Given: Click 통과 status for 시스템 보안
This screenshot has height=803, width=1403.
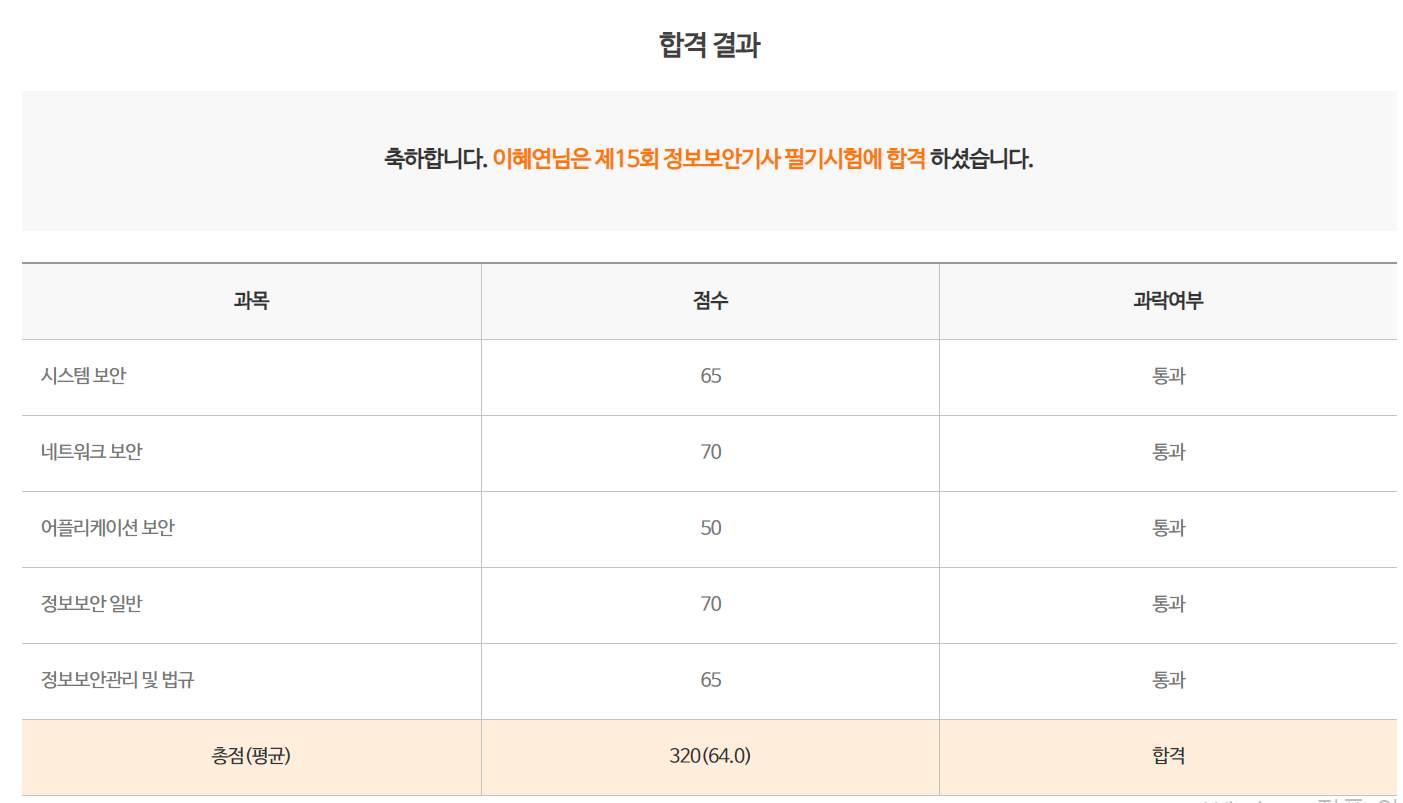Looking at the screenshot, I should click(1168, 377).
